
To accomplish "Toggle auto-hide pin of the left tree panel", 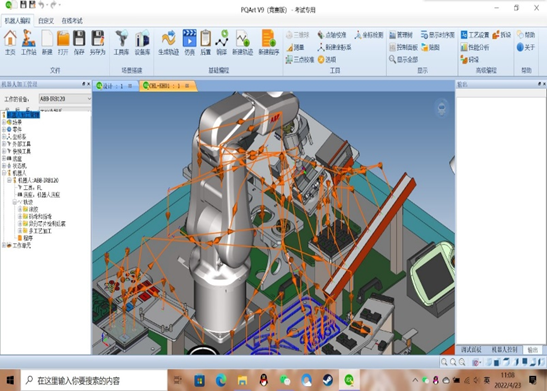I will tap(84, 84).
